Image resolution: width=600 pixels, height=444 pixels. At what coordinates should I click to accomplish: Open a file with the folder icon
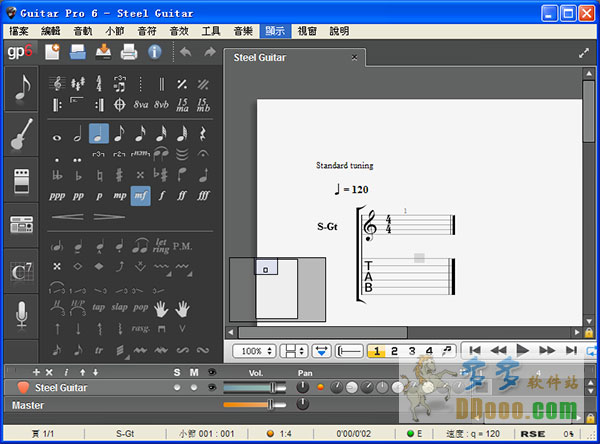coord(78,52)
